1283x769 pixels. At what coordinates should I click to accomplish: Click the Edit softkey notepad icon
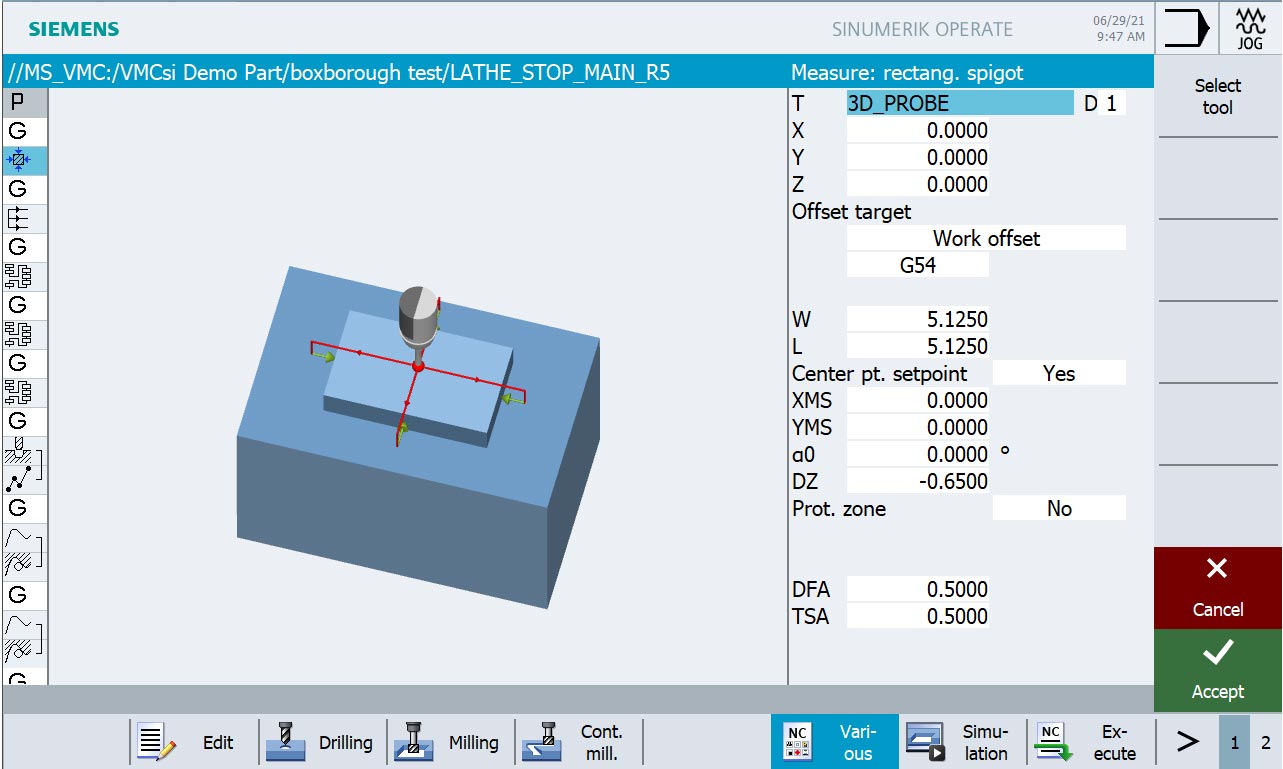155,742
